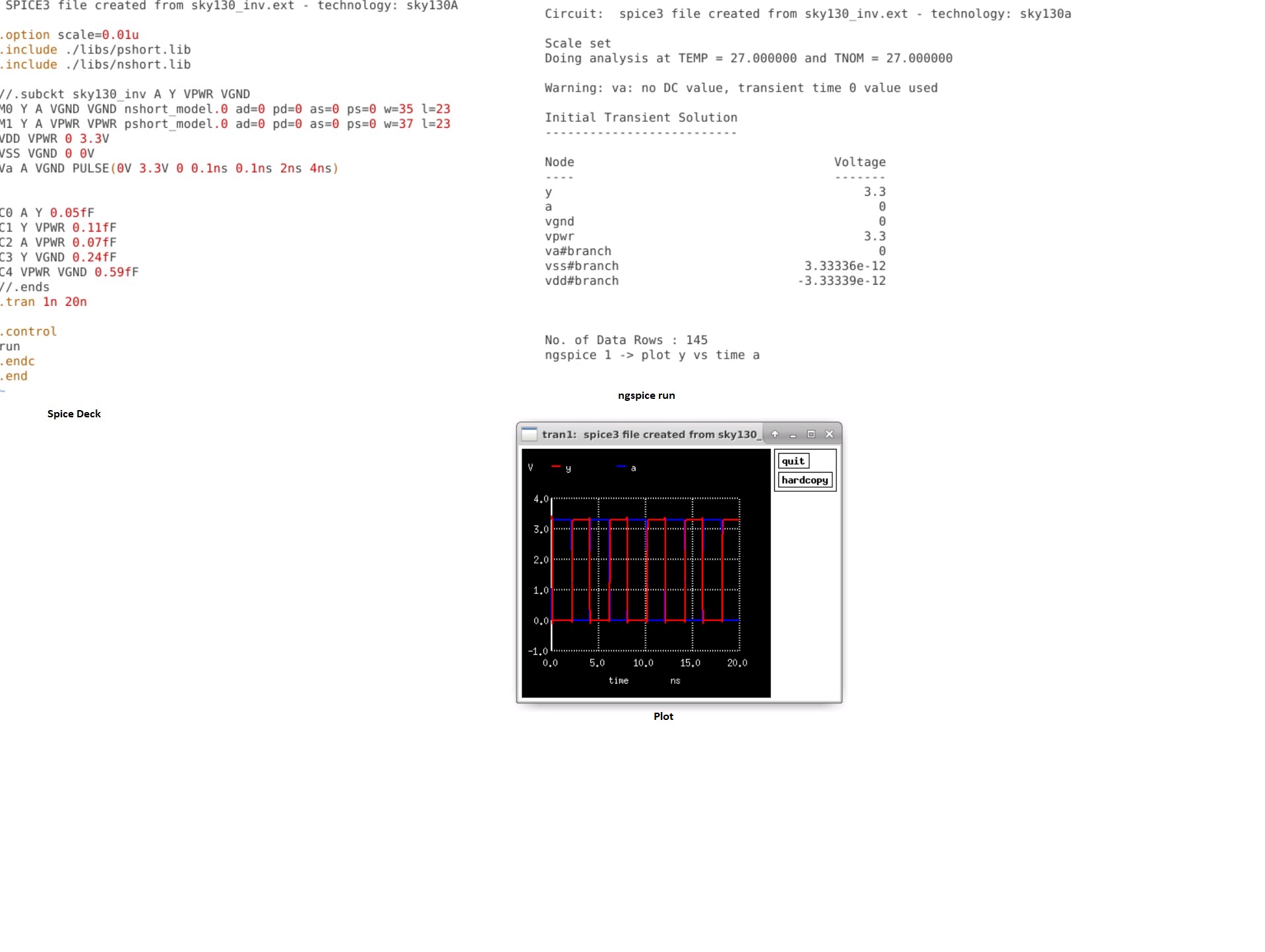This screenshot has height=952, width=1265.
Task: Click the ns unit label under the plot
Action: [x=674, y=681]
